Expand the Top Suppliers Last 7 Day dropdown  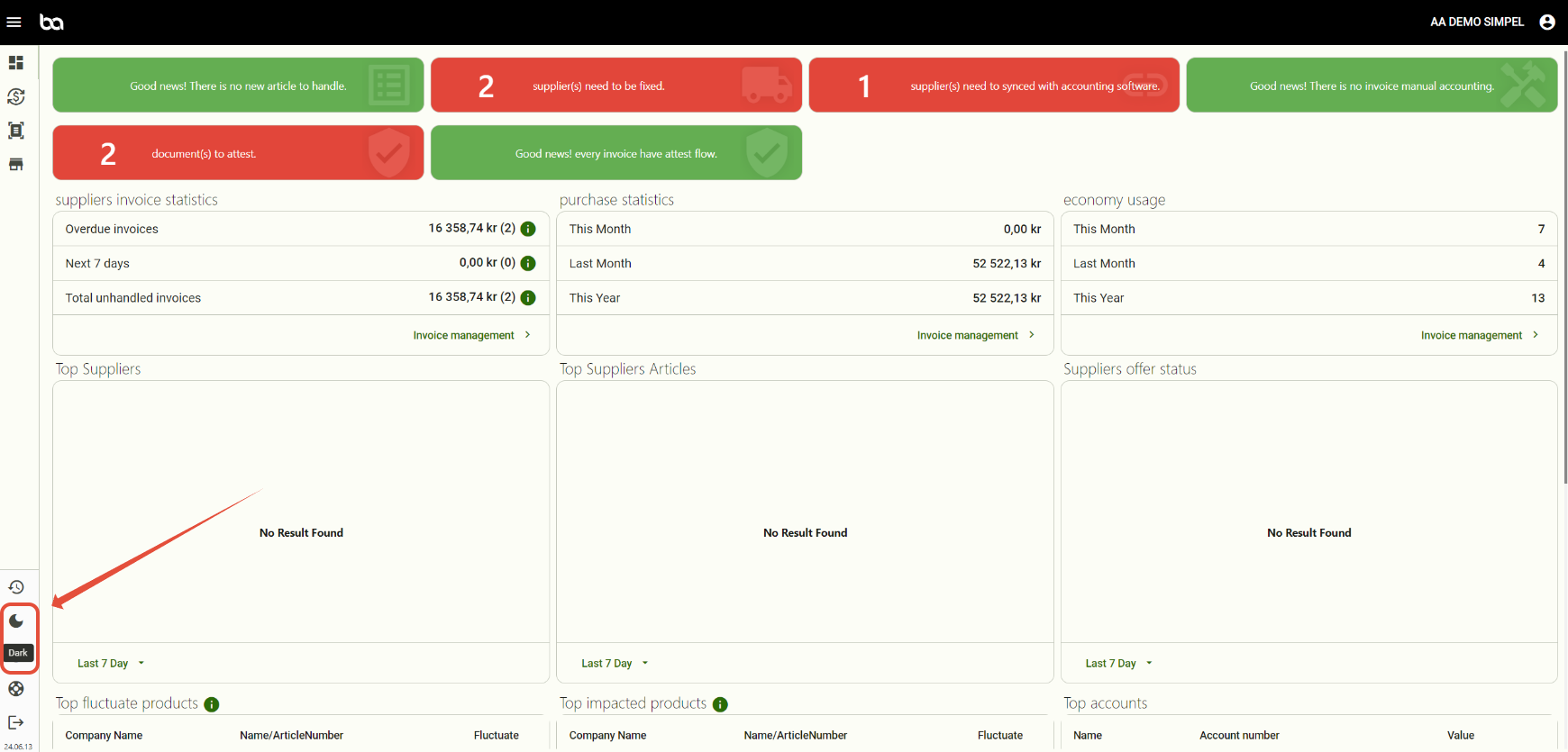(x=111, y=664)
